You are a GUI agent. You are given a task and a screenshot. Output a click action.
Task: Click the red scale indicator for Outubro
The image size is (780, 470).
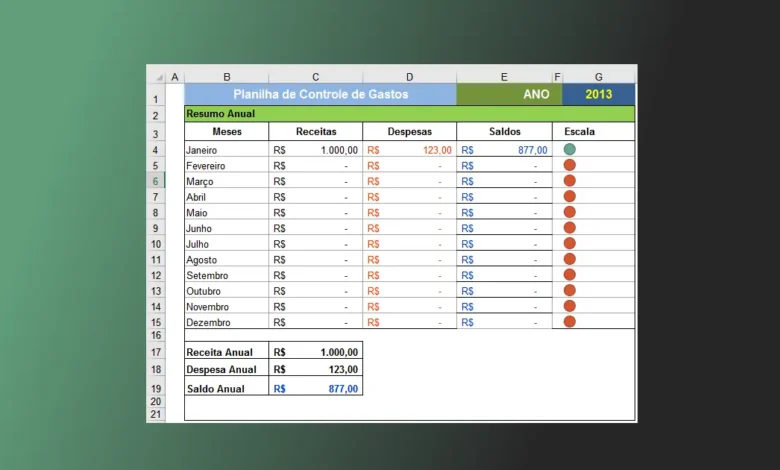570,290
